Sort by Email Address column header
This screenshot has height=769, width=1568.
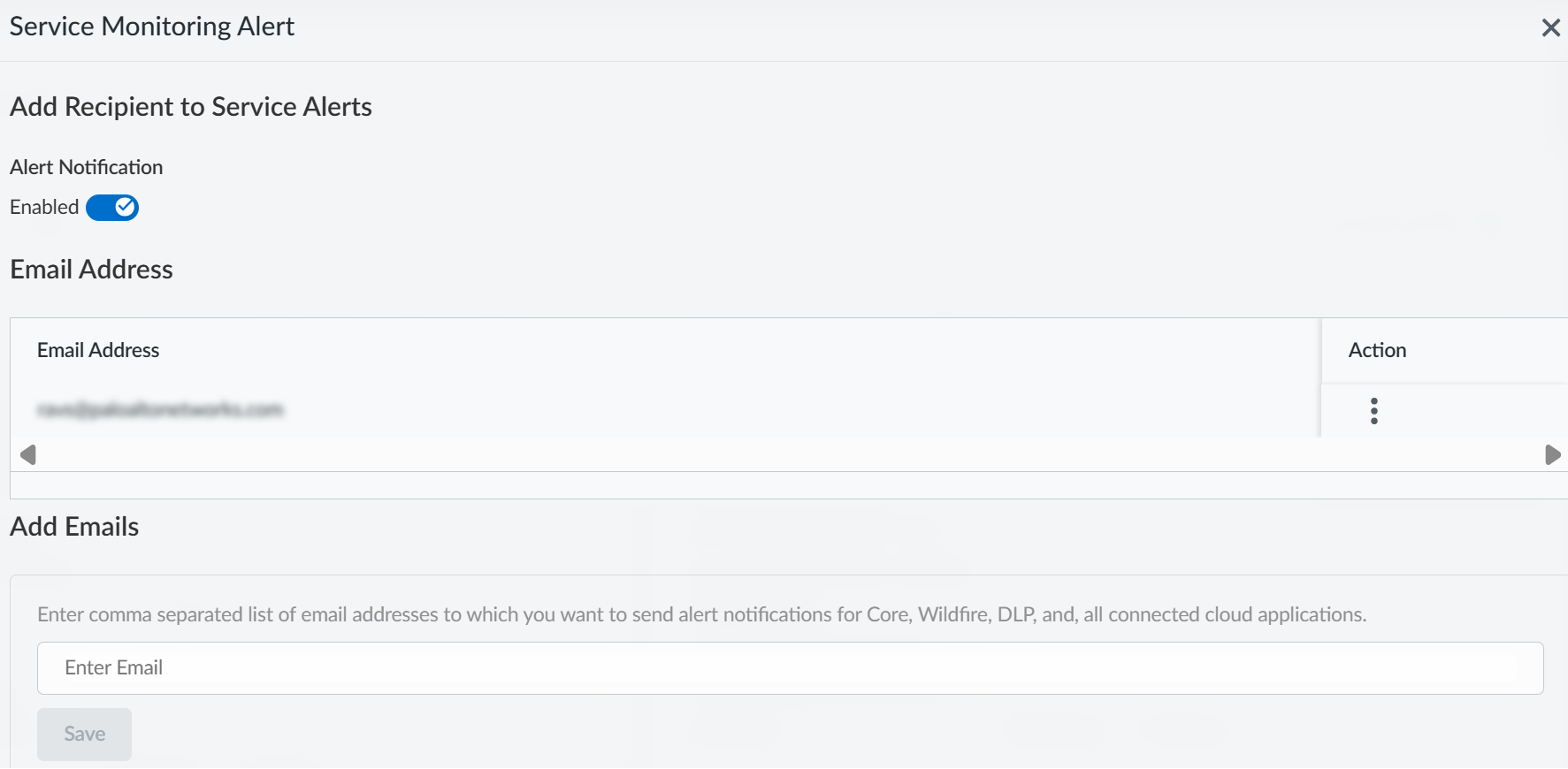(98, 351)
